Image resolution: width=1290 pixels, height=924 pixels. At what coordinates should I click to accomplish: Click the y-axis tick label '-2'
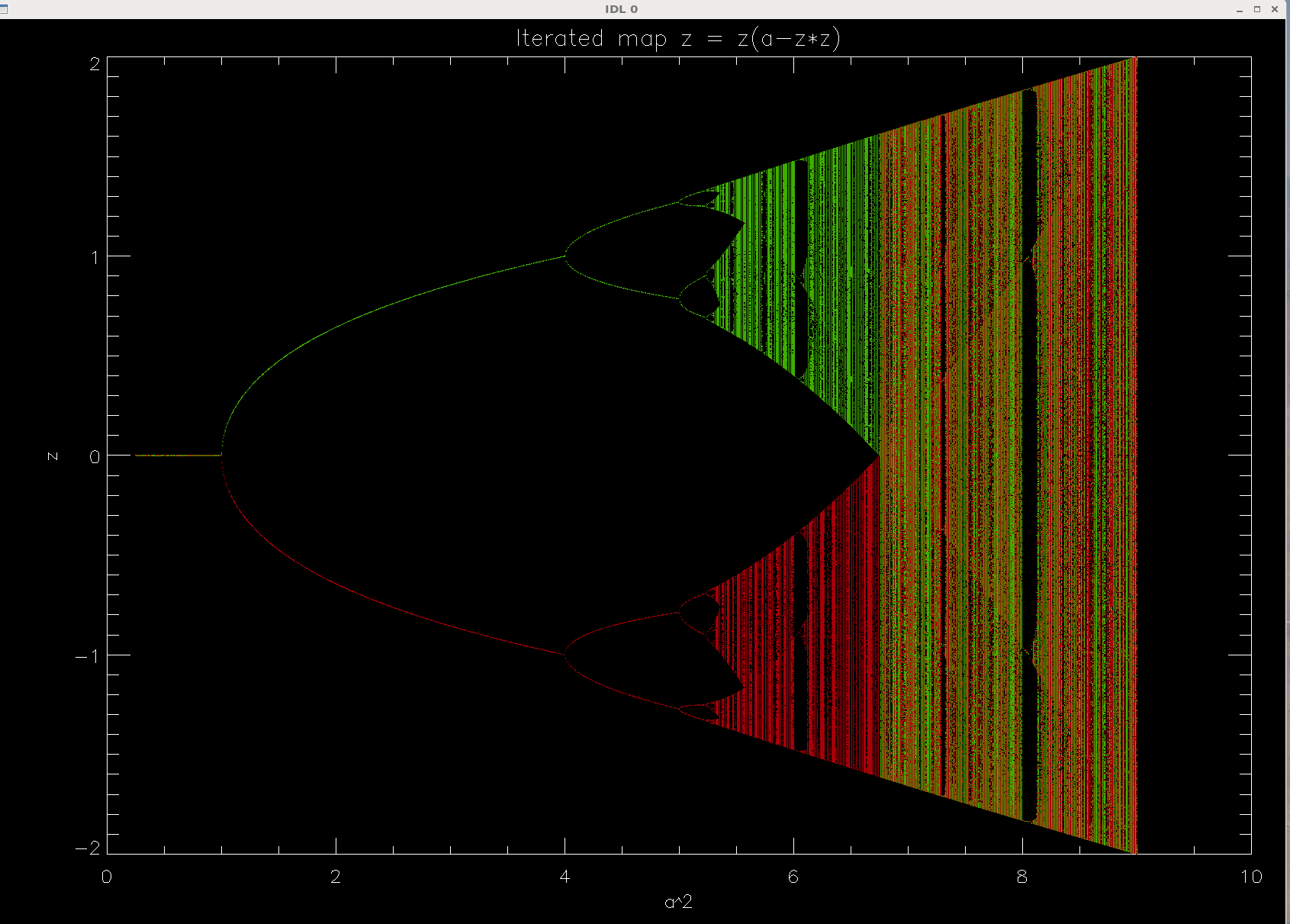88,848
